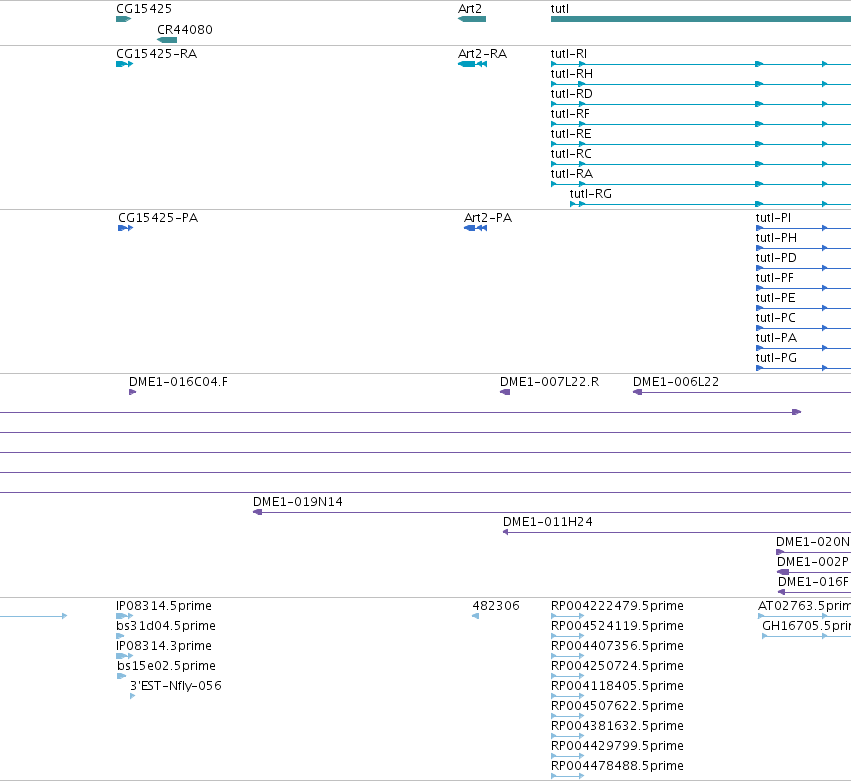Click the tutl gene bar
Viewport: 851px width, 781px height.
point(701,19)
